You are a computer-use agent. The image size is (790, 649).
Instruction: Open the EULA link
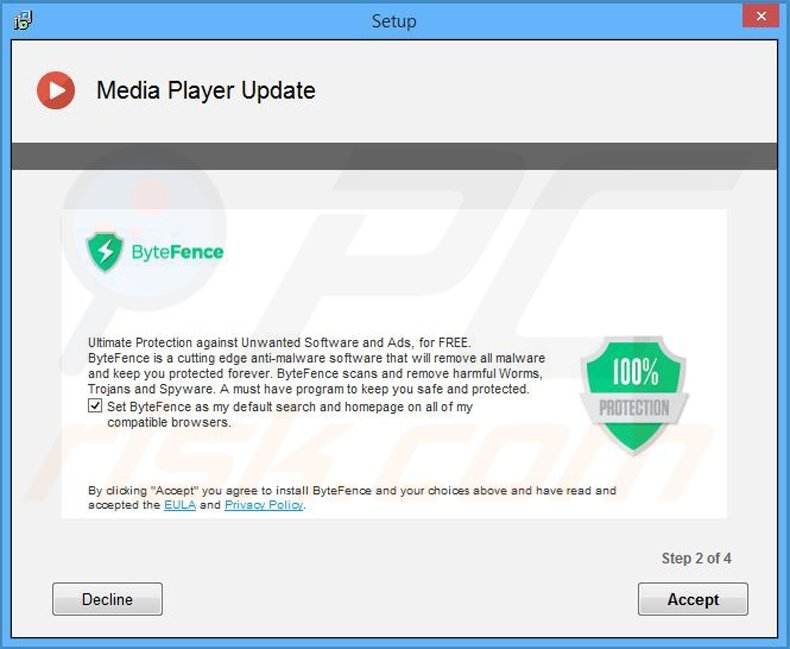[x=180, y=504]
